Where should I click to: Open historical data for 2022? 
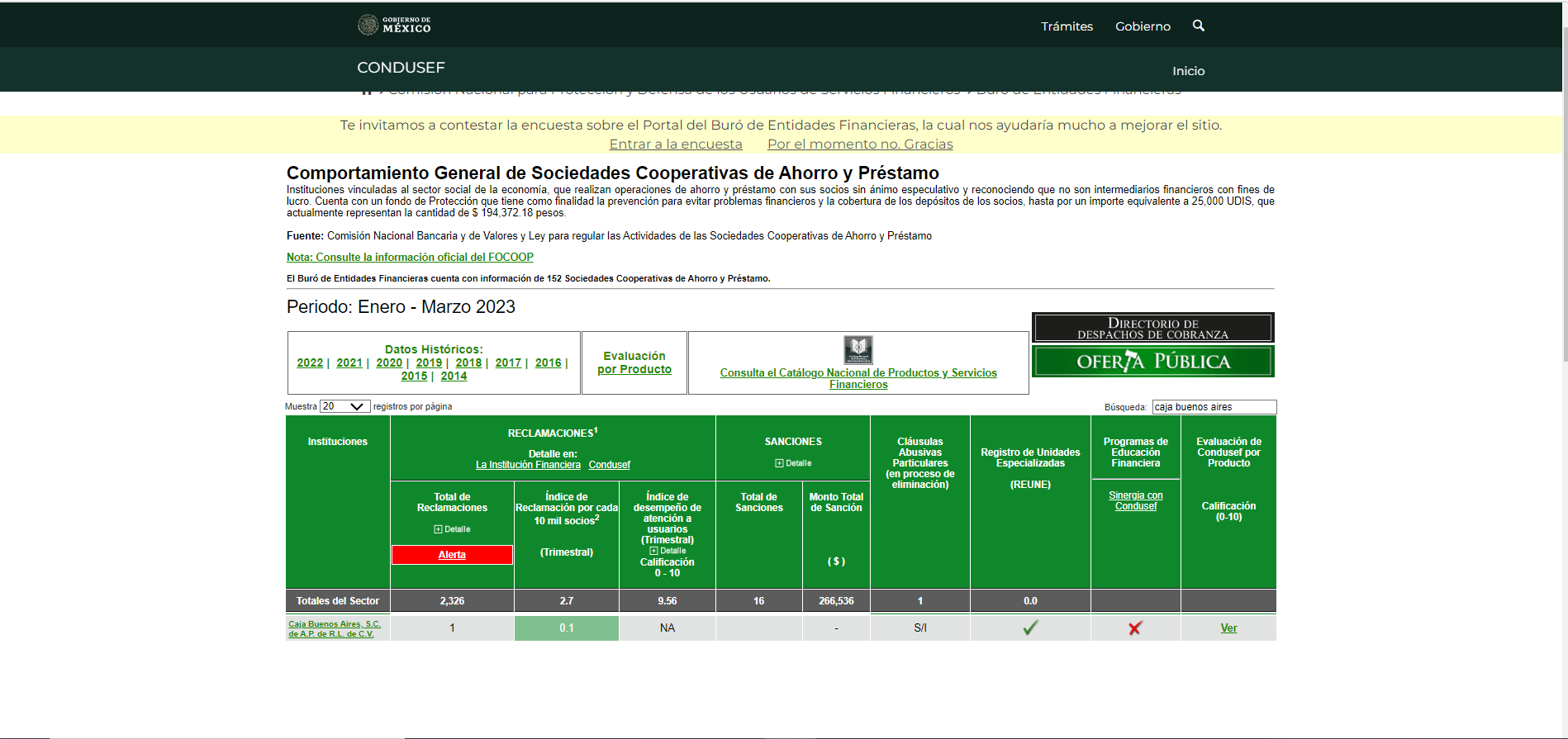pyautogui.click(x=310, y=362)
